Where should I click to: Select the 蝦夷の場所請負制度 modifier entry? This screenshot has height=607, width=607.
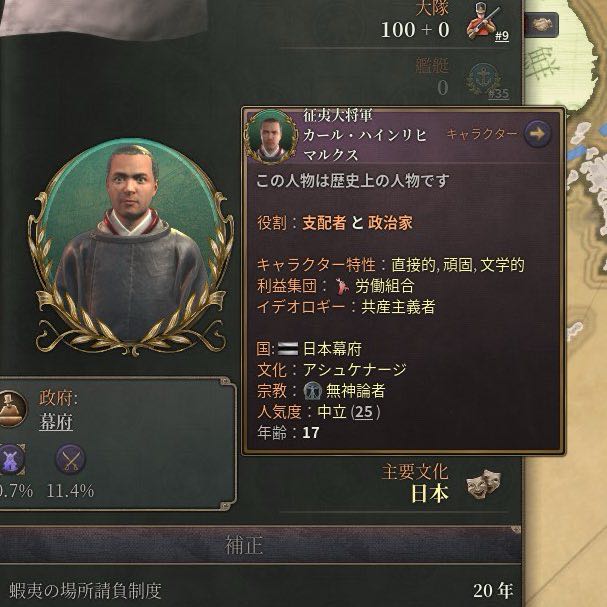(260, 590)
